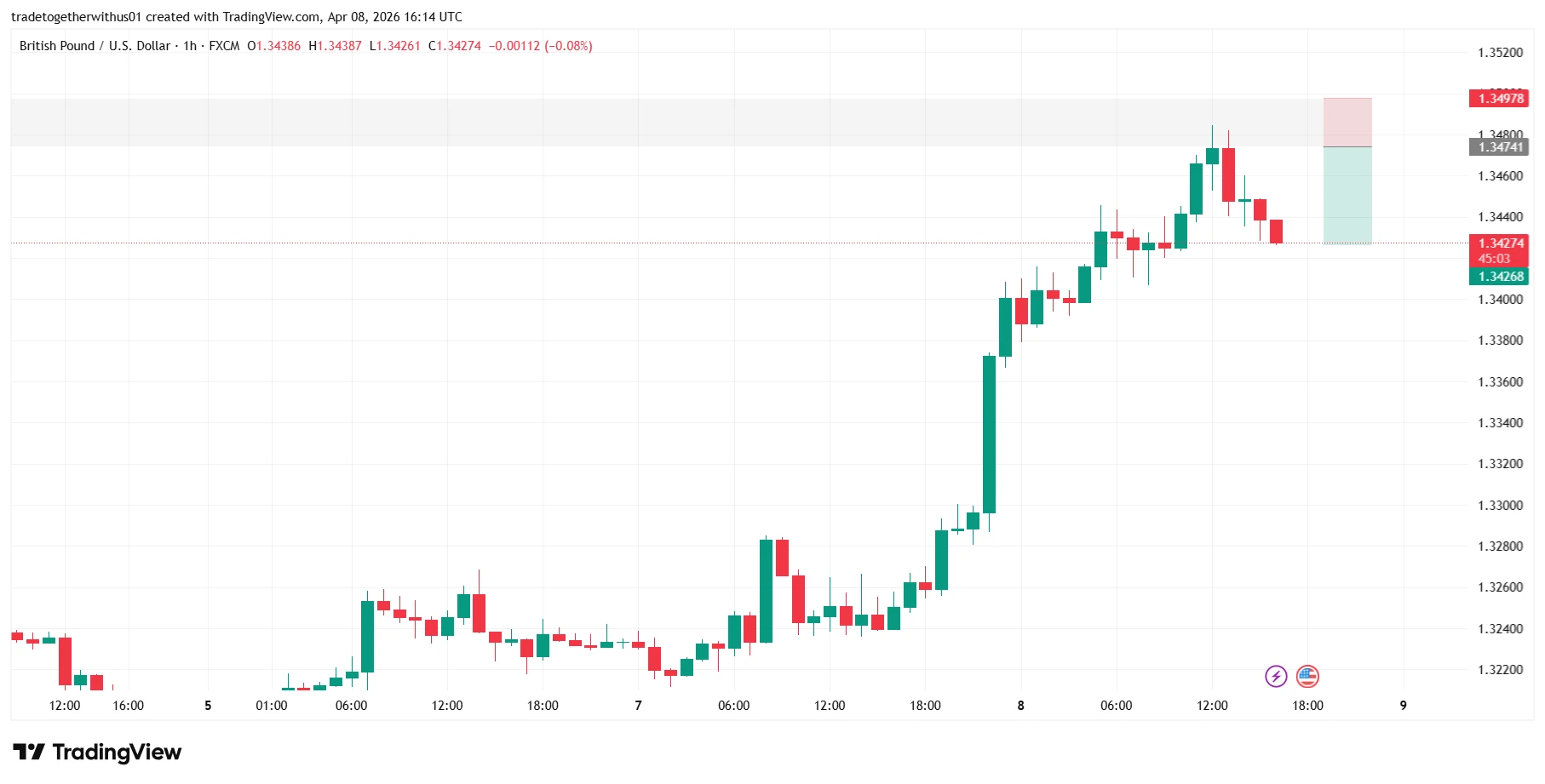
Task: Select the 16:00 time axis label
Action: (128, 706)
